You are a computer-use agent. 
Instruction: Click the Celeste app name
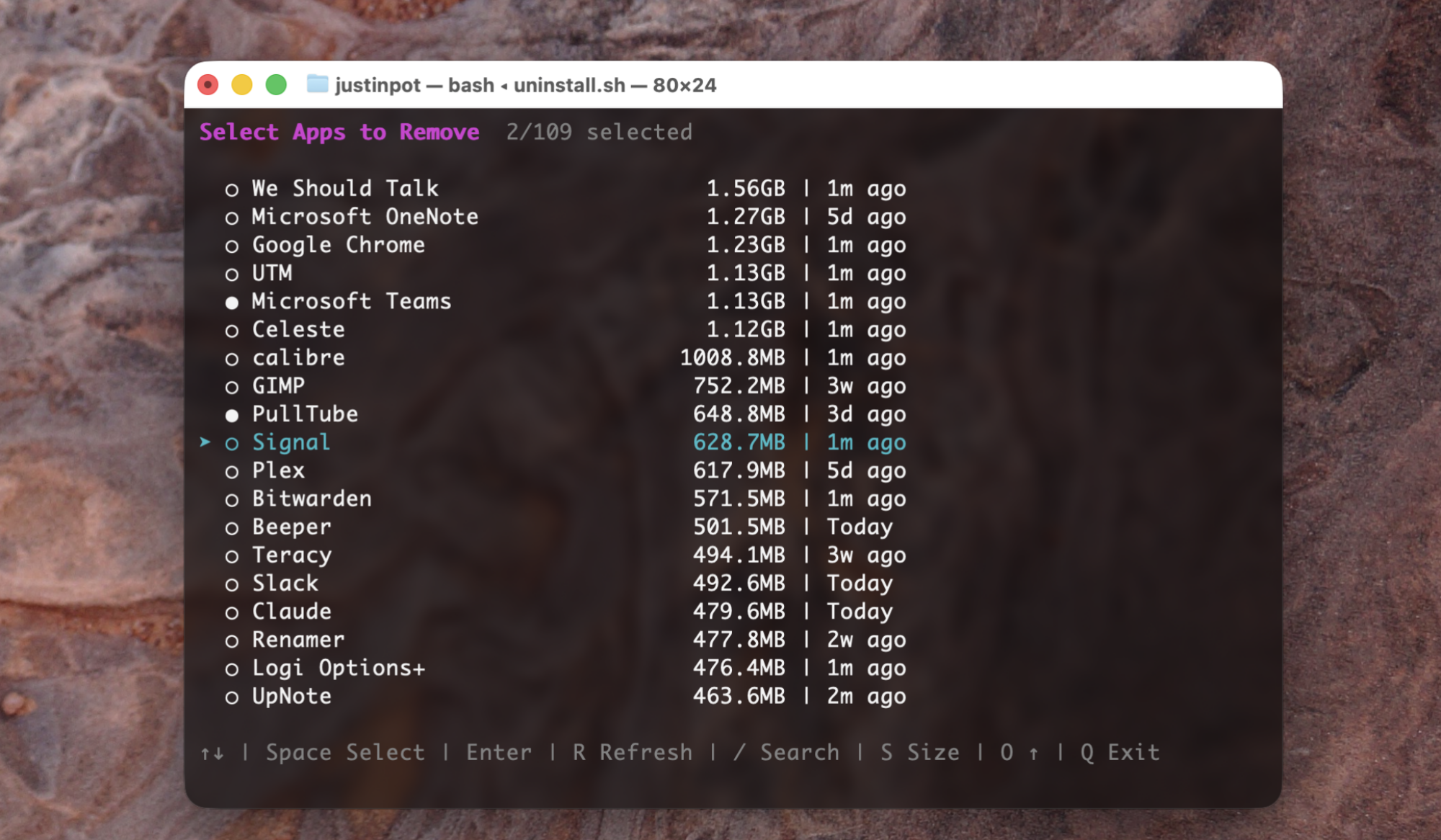click(298, 329)
